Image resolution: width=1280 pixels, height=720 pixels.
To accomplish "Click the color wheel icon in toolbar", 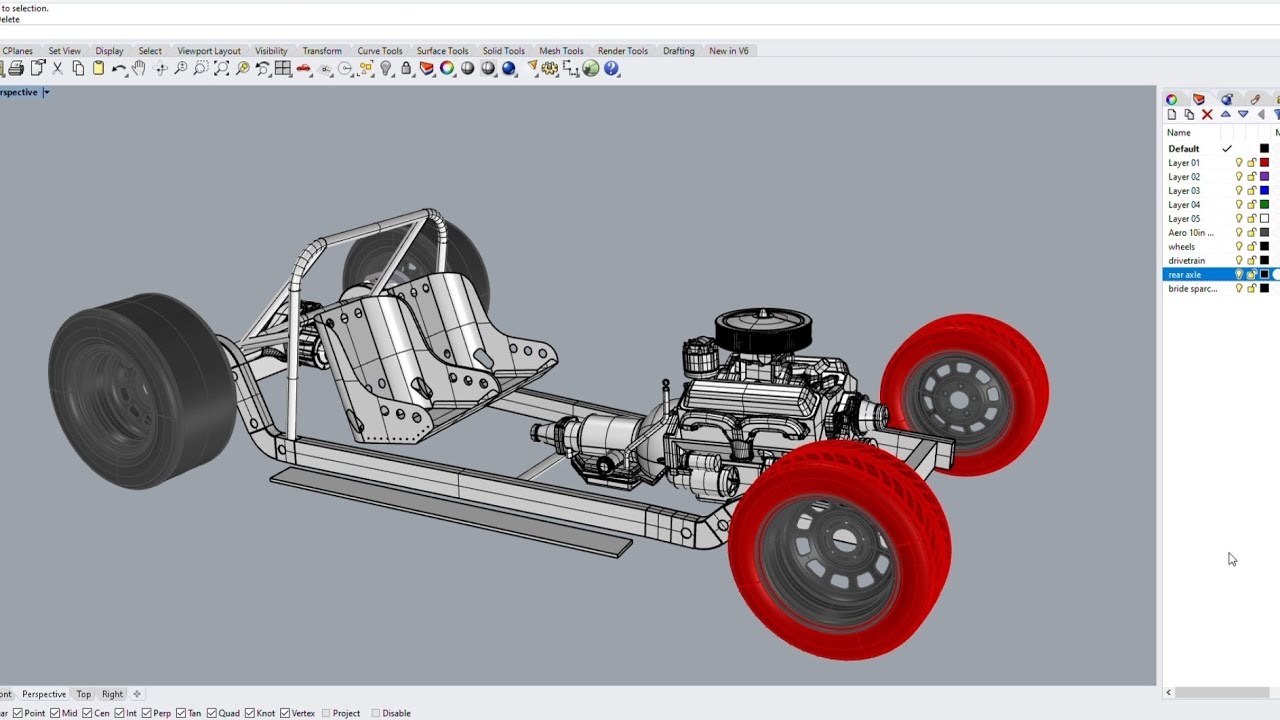I will click(447, 68).
